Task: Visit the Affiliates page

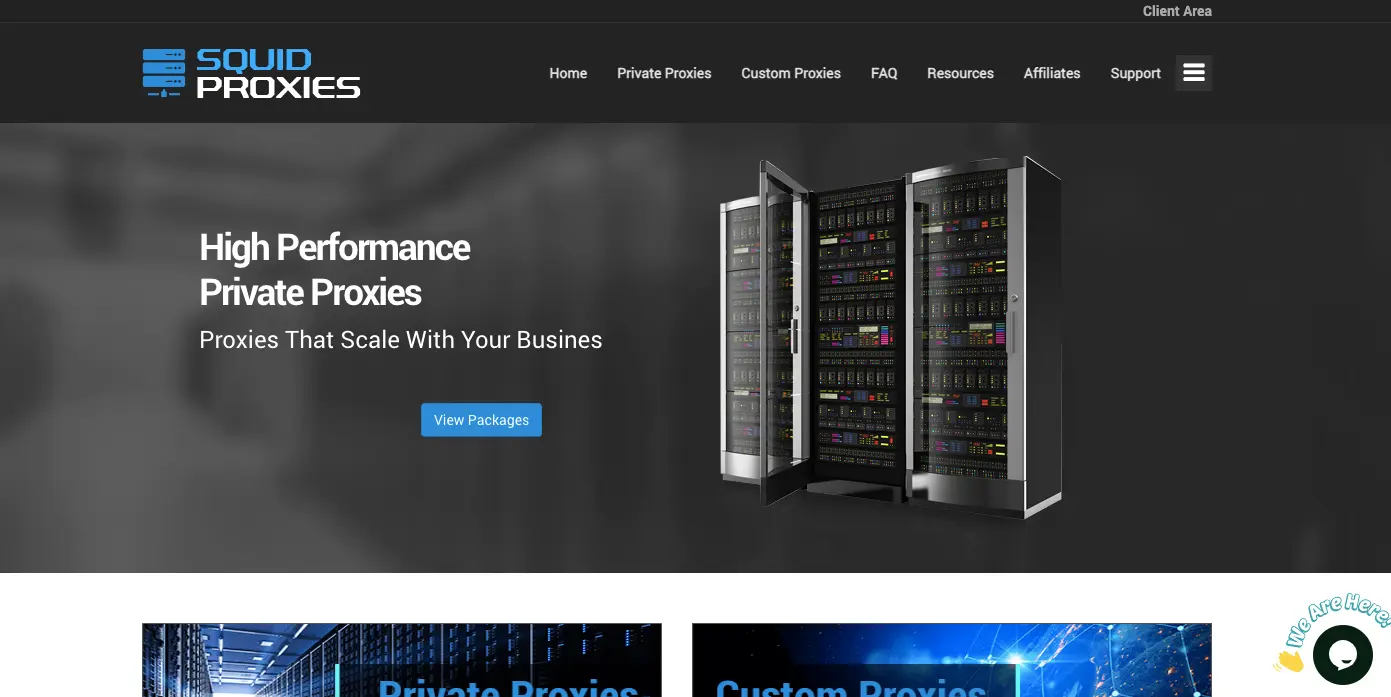Action: (1052, 73)
